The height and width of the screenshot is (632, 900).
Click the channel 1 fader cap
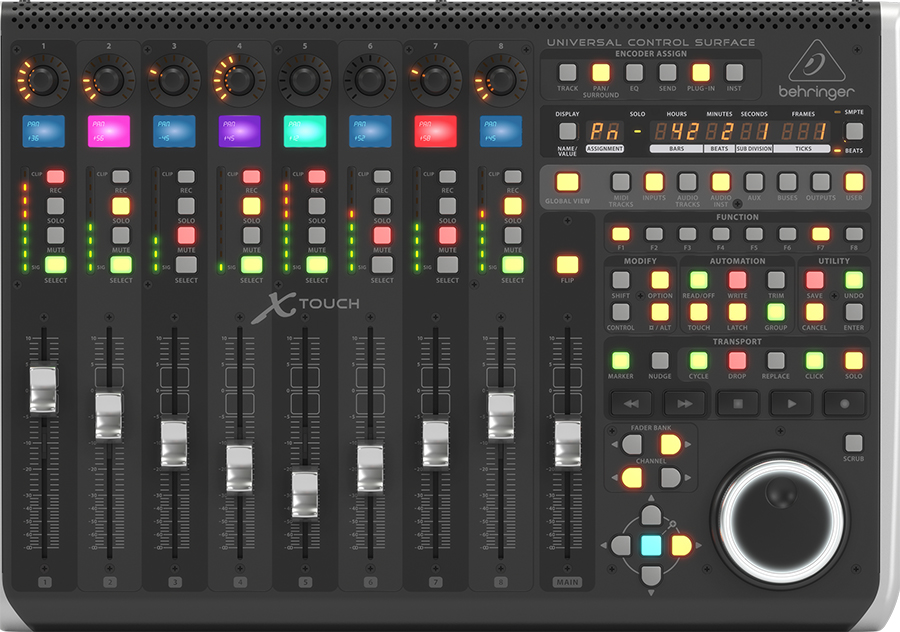coord(43,389)
